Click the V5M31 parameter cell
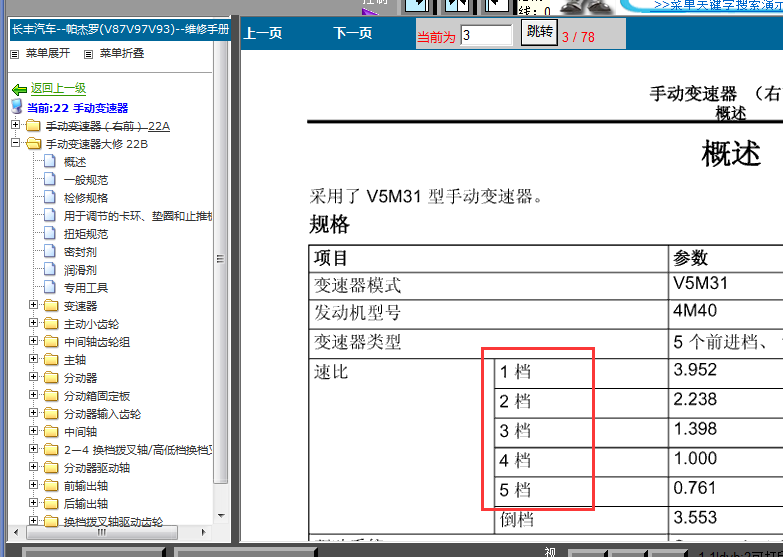Screen dimensions: 783x557 point(726,286)
